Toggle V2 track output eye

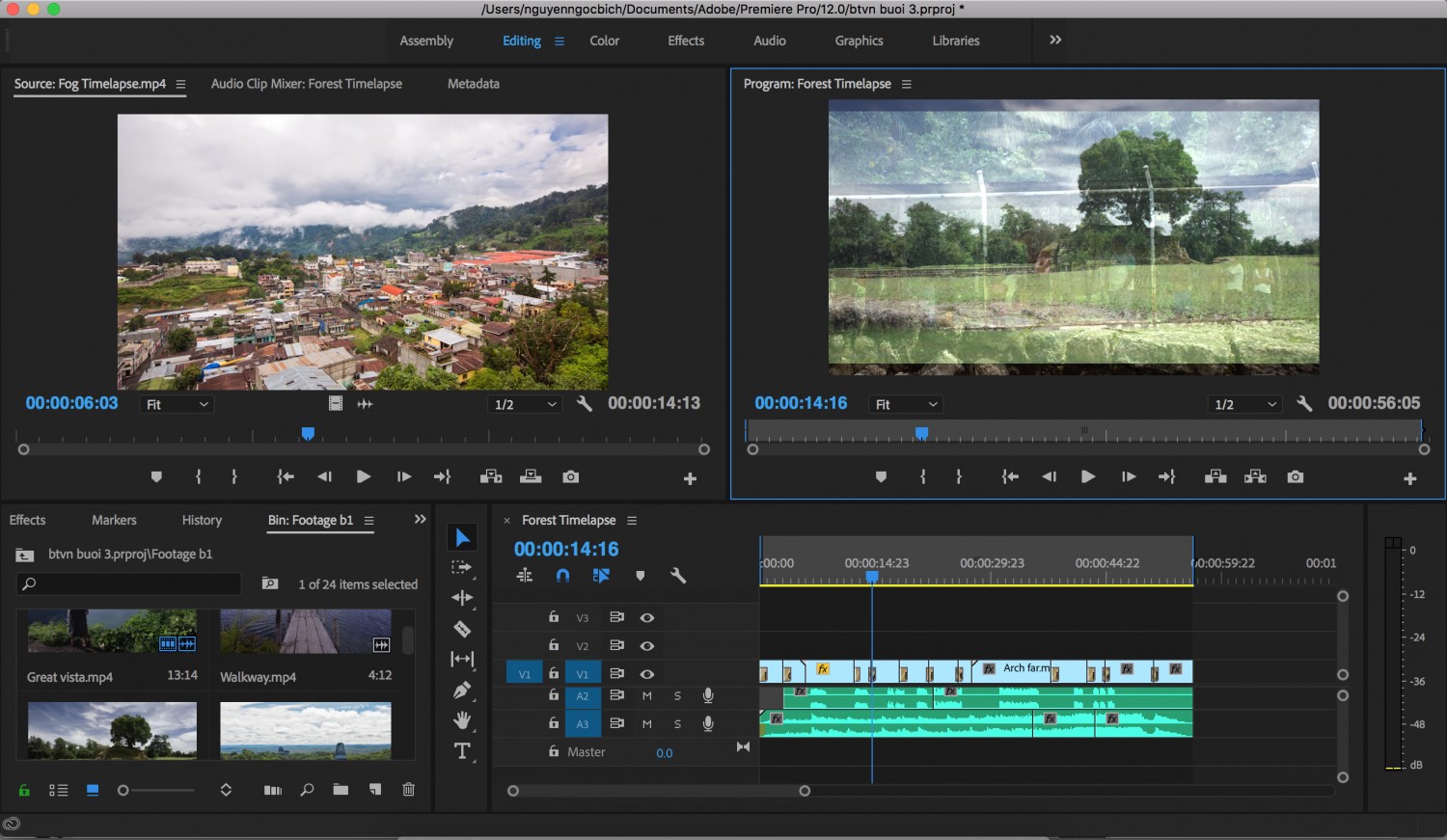[647, 645]
